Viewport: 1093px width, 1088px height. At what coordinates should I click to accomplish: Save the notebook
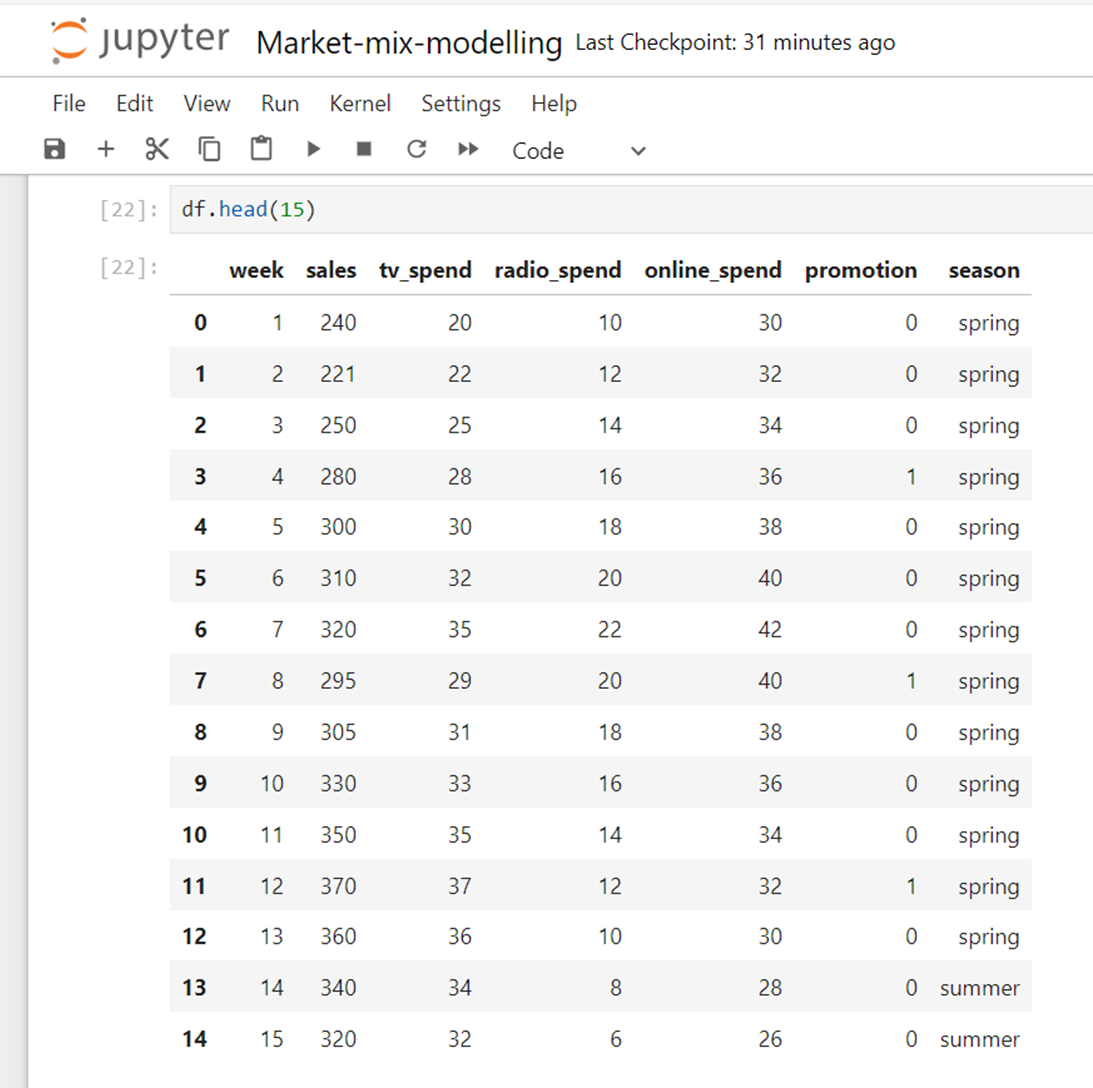point(53,148)
